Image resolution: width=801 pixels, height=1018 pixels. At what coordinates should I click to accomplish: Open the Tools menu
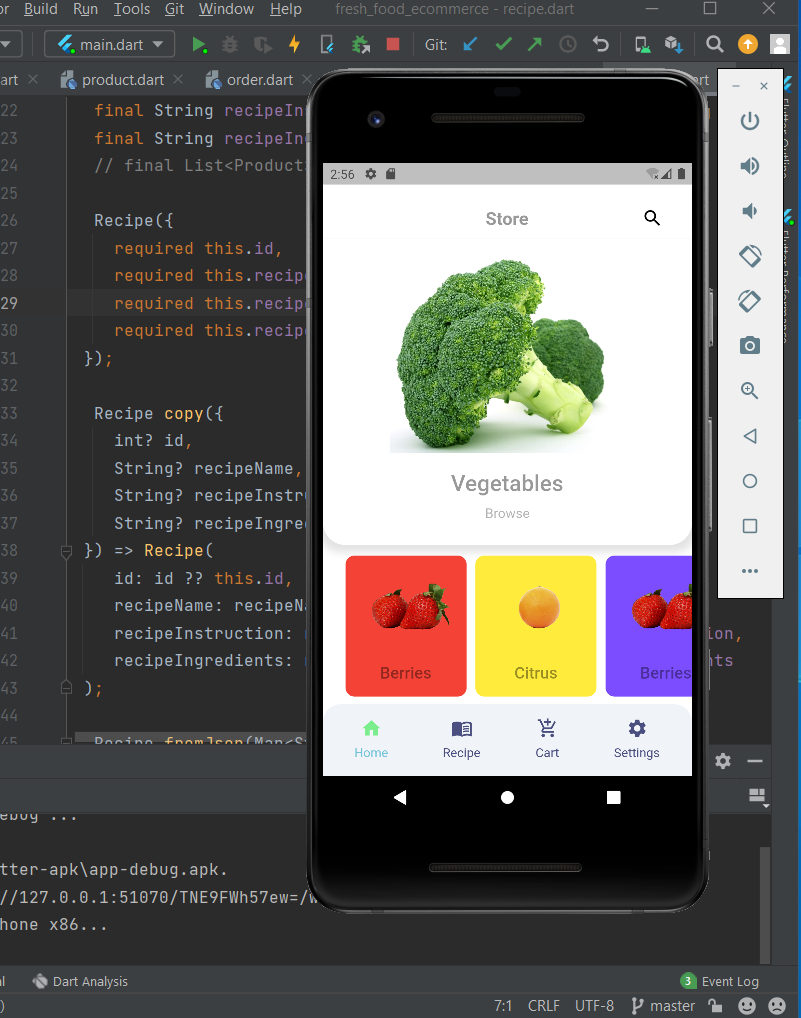click(133, 9)
